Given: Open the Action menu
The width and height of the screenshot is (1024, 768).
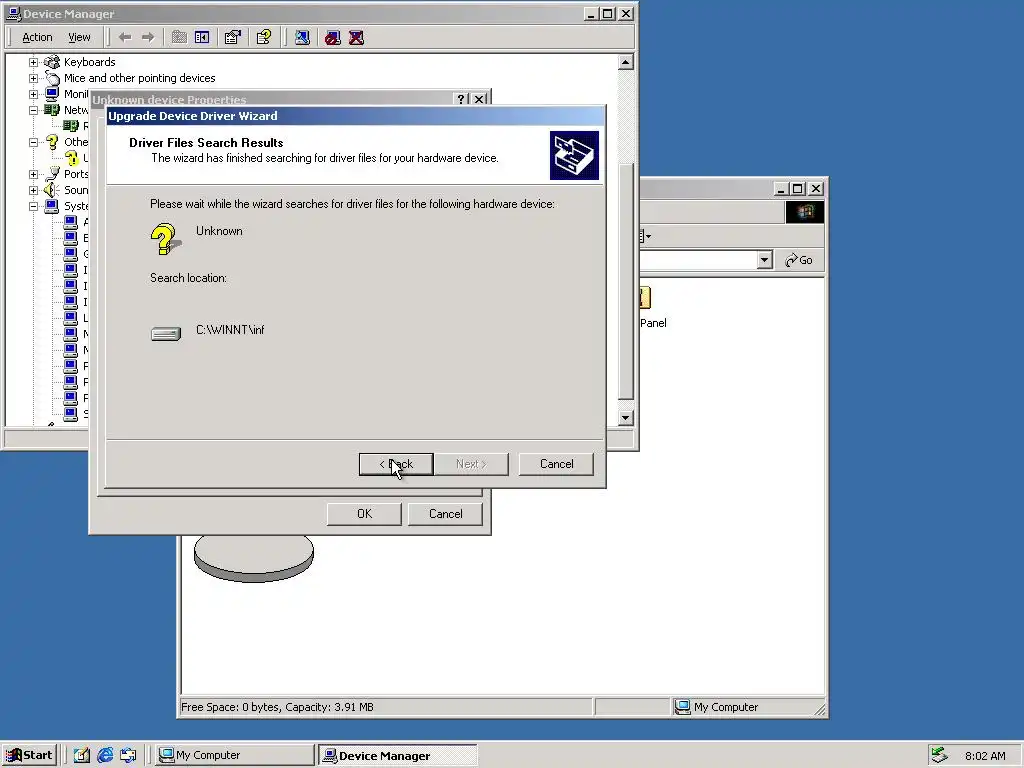Looking at the screenshot, I should 37,37.
